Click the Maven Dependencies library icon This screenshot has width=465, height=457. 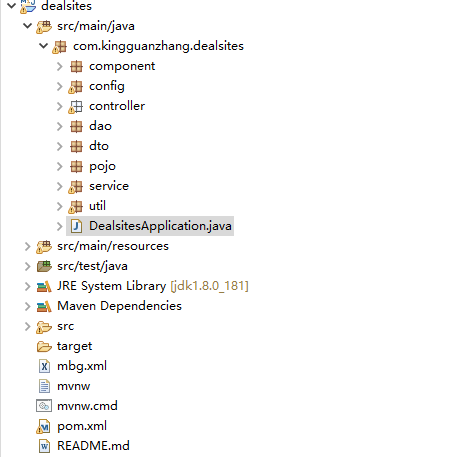click(x=44, y=306)
